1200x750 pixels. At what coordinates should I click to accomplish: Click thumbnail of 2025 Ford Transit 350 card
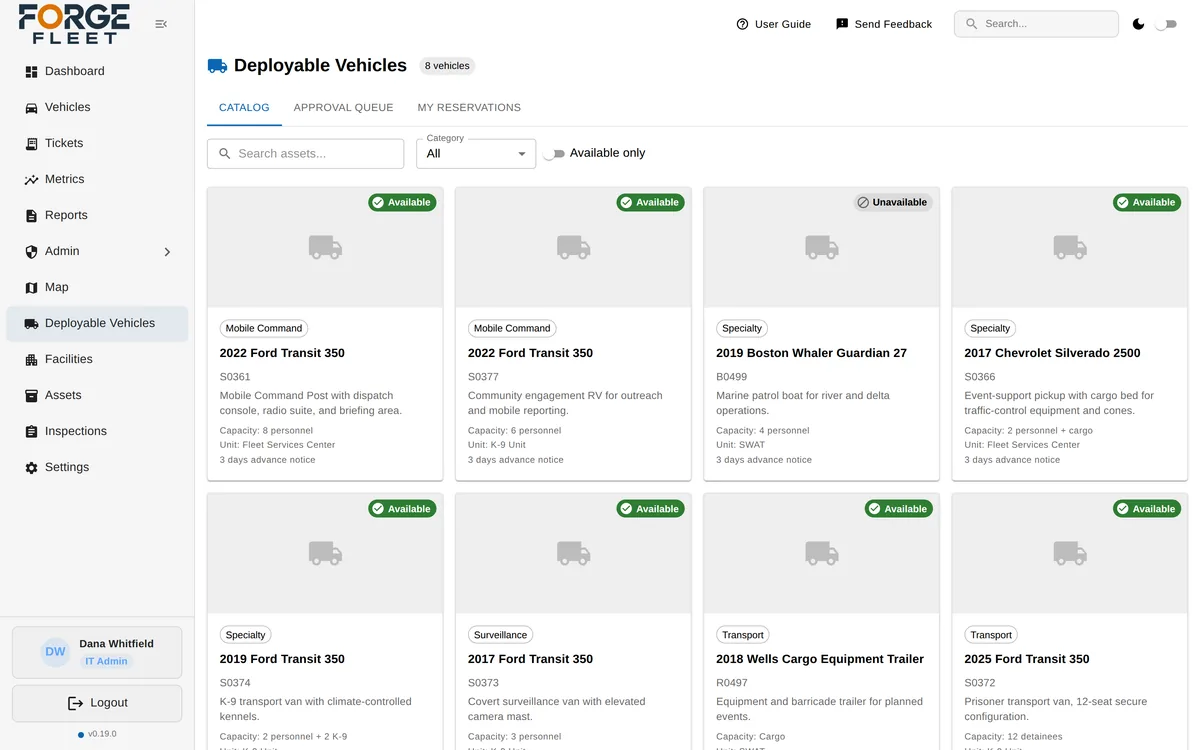pyautogui.click(x=1070, y=553)
